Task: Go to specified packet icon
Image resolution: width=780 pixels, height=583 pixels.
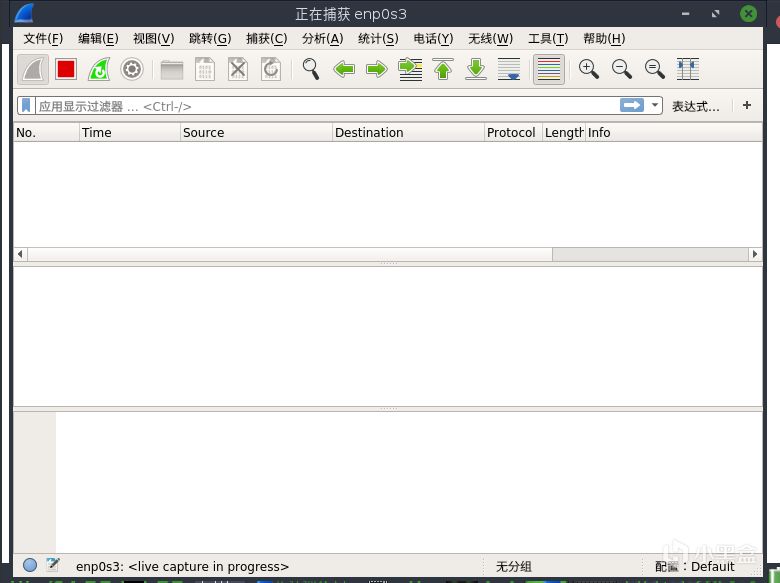Action: 410,69
